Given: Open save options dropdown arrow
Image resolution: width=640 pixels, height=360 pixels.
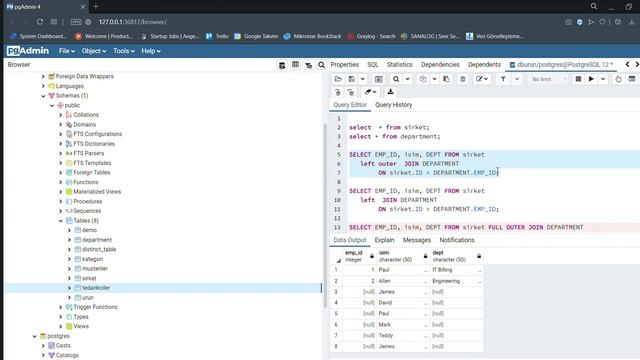Looking at the screenshot, I should (362, 79).
